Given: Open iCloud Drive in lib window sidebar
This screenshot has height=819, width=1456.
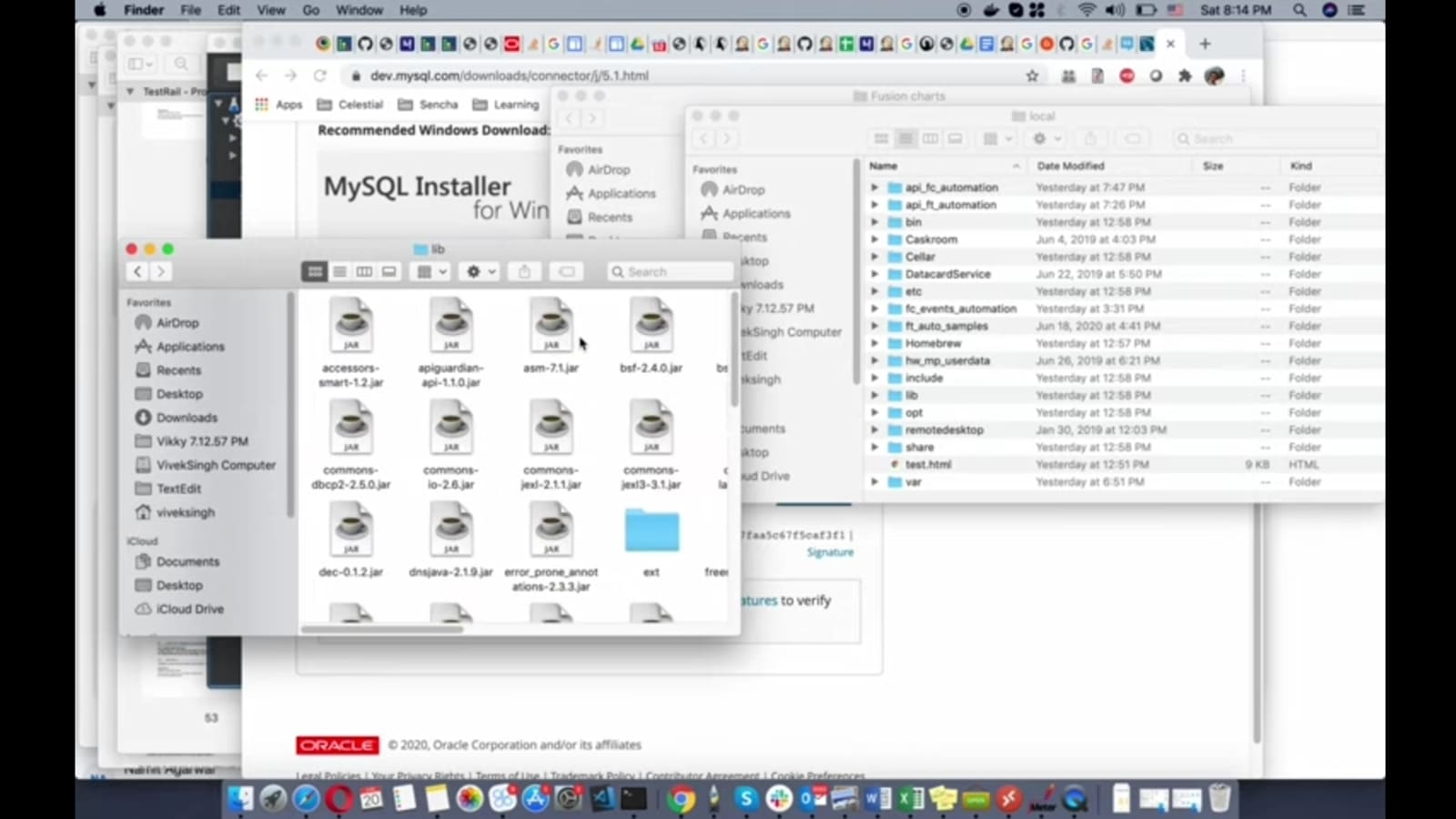Looking at the screenshot, I should (179, 608).
